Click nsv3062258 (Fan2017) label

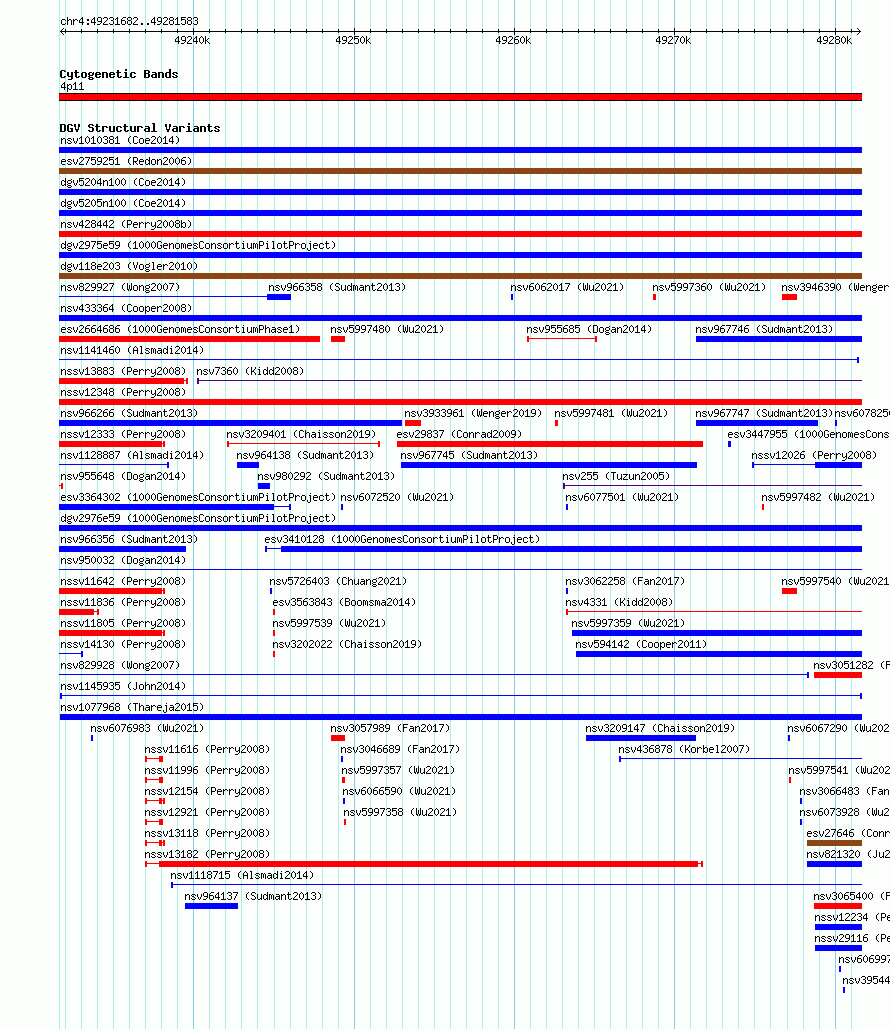[x=625, y=581]
